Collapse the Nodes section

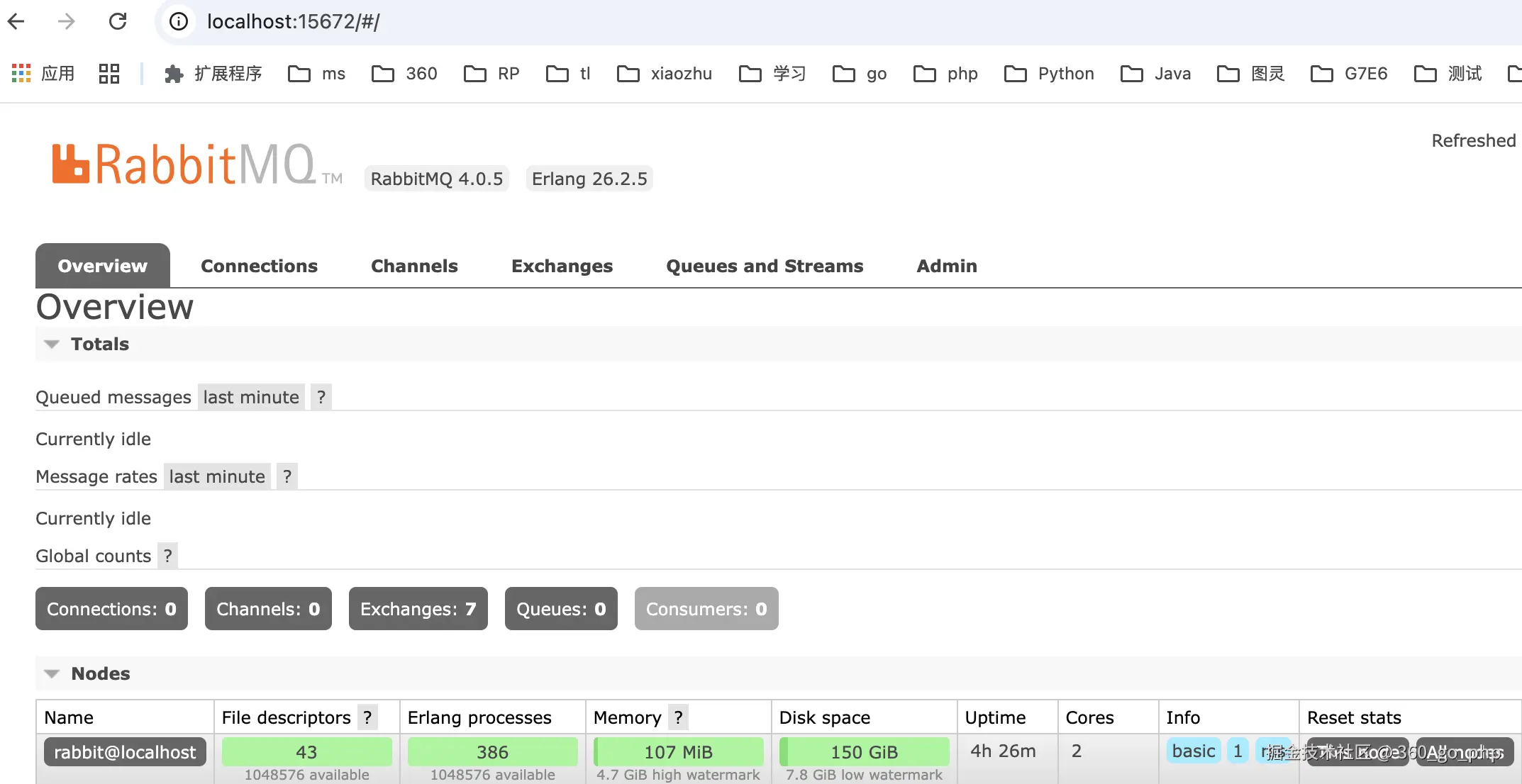point(52,673)
